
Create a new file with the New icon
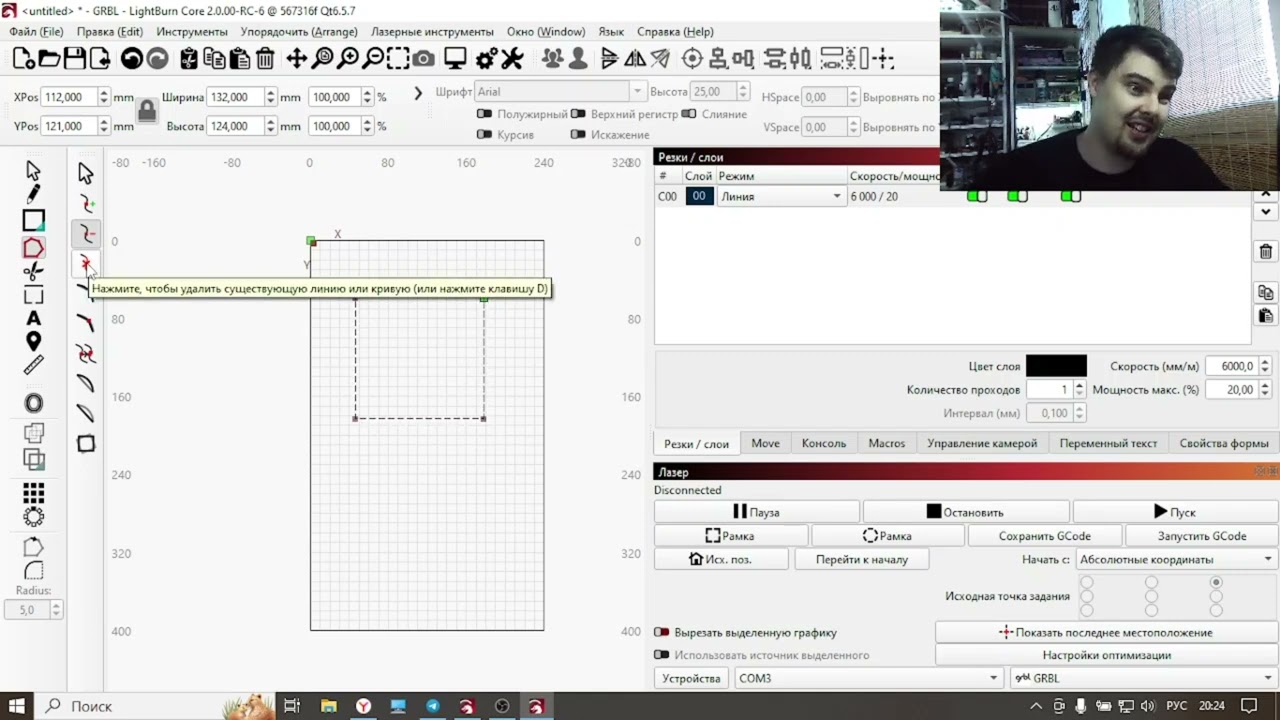click(x=22, y=59)
